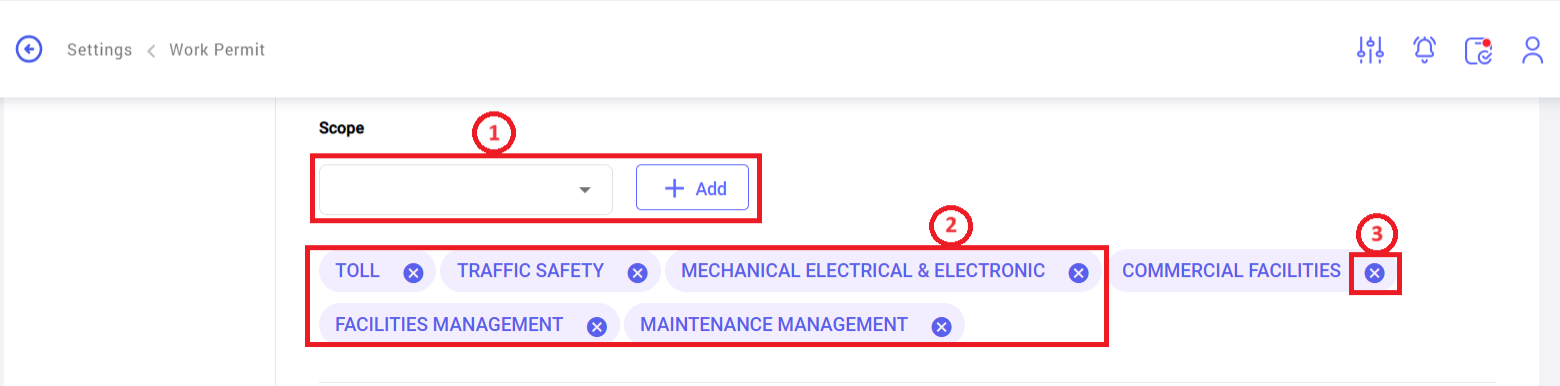The height and width of the screenshot is (386, 1560).
Task: Remove the TRAFFIC SAFETY scope tag
Action: 636,272
